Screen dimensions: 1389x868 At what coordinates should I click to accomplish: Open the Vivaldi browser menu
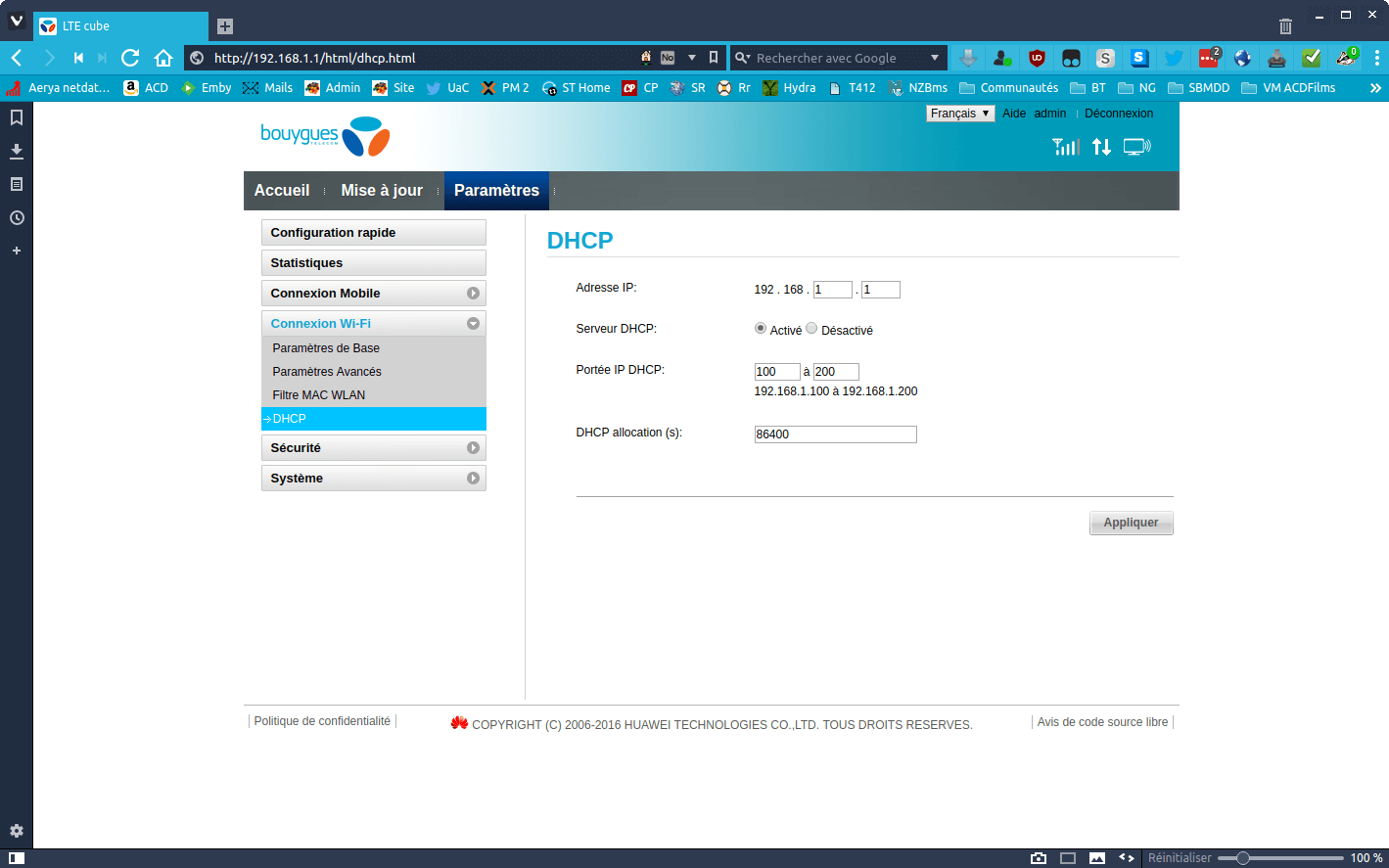pyautogui.click(x=17, y=20)
